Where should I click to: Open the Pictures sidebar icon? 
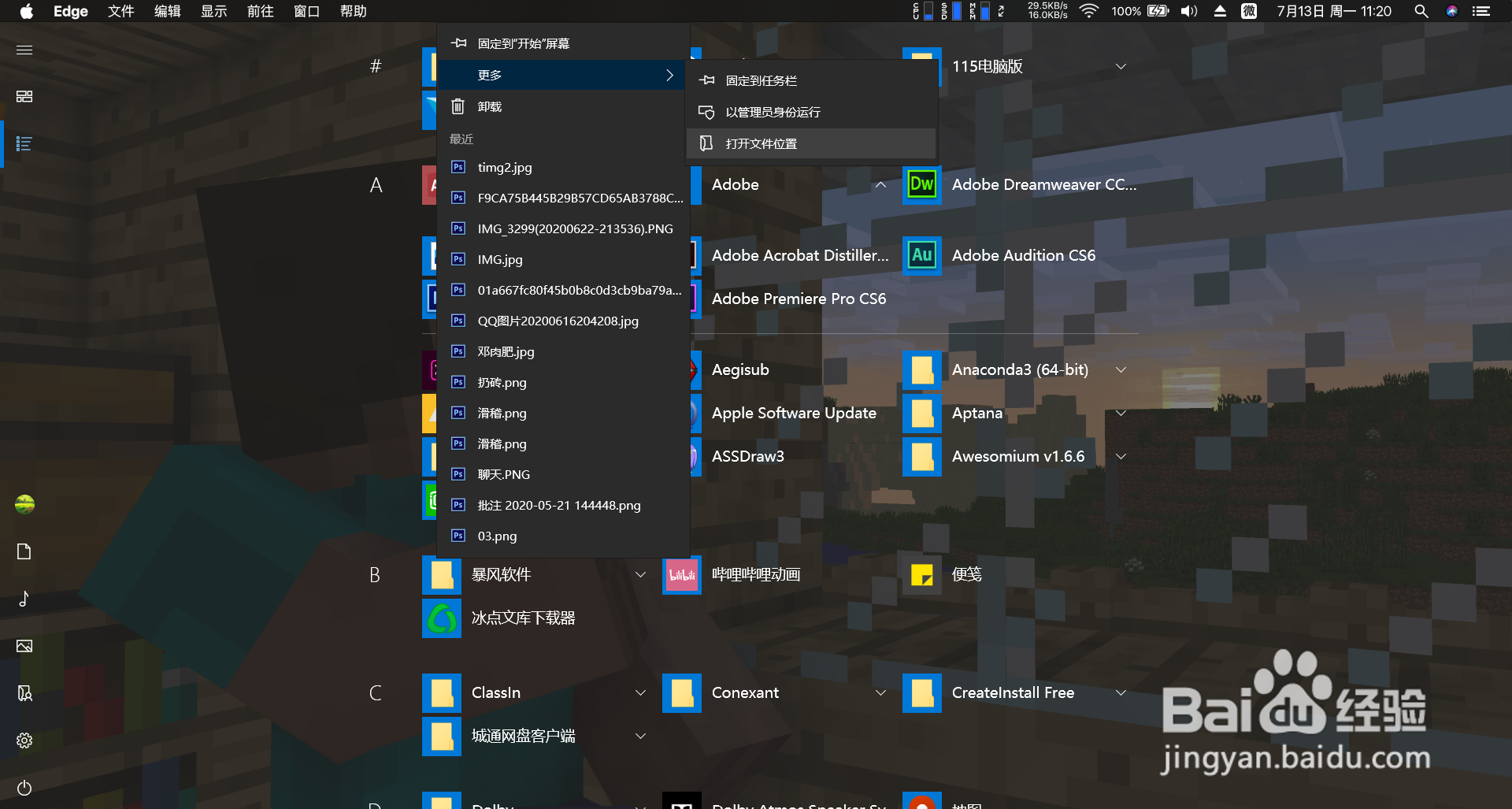coord(24,646)
